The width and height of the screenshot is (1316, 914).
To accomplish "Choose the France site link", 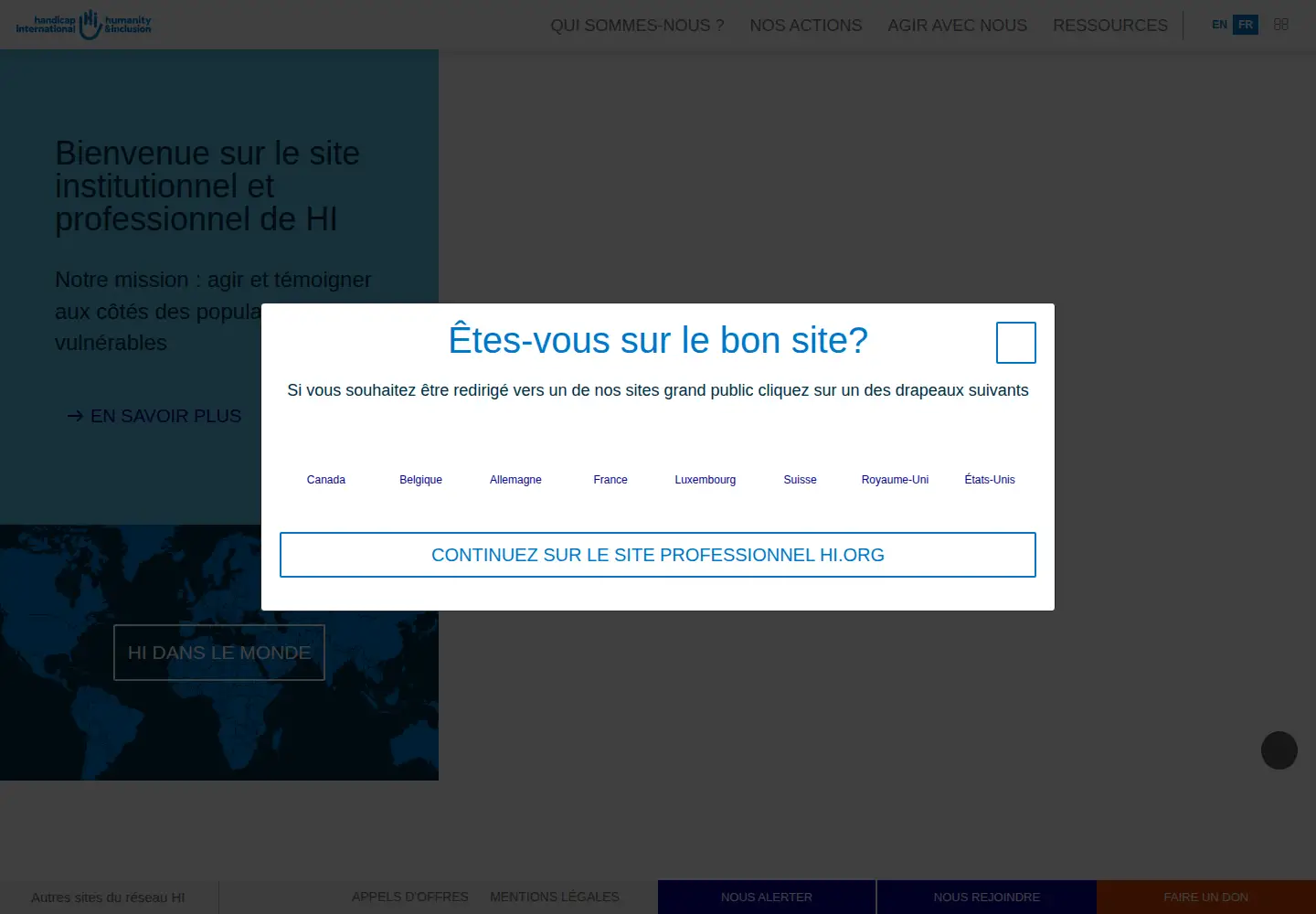I will [x=610, y=480].
